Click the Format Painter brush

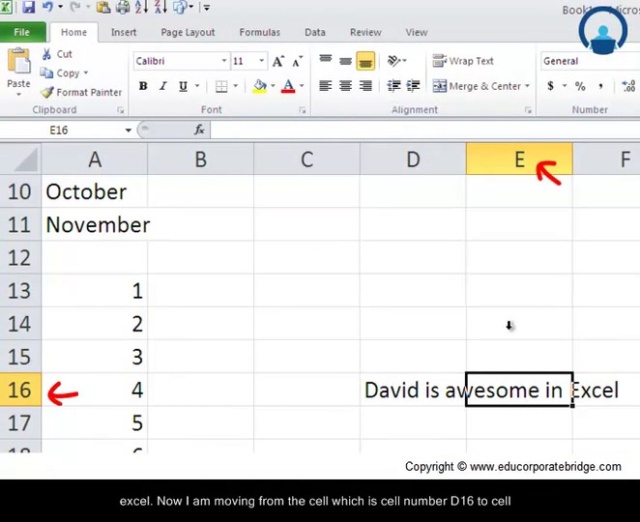47,92
